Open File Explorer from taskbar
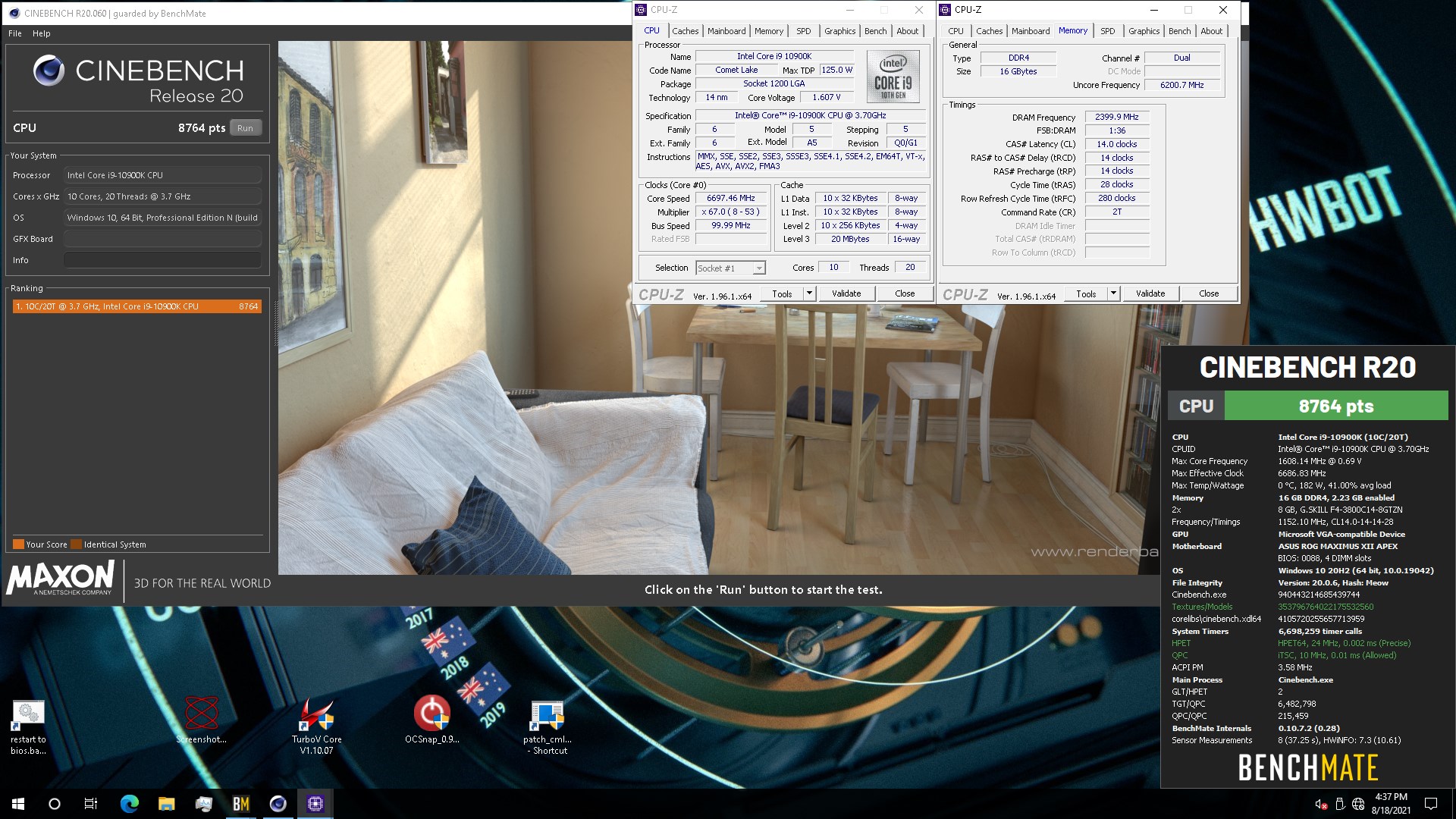1456x819 pixels. 166,804
